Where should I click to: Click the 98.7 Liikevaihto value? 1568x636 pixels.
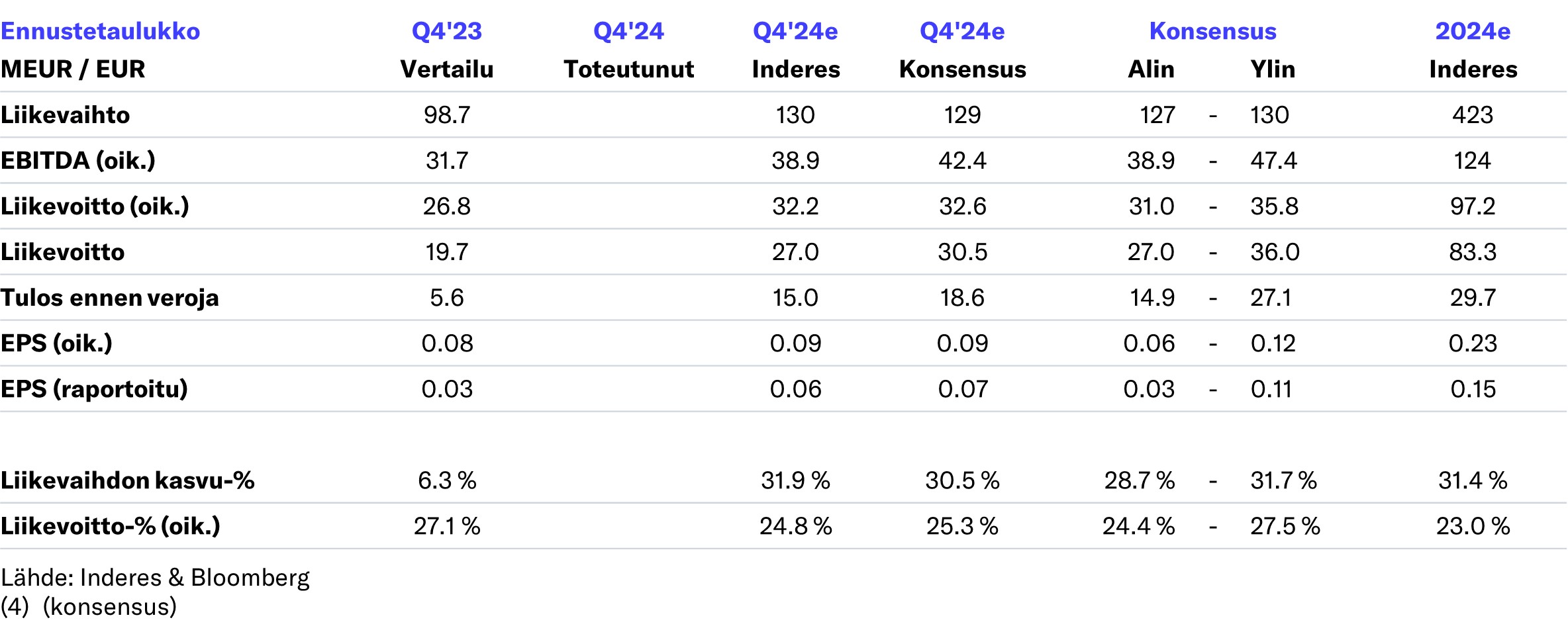coord(446,114)
